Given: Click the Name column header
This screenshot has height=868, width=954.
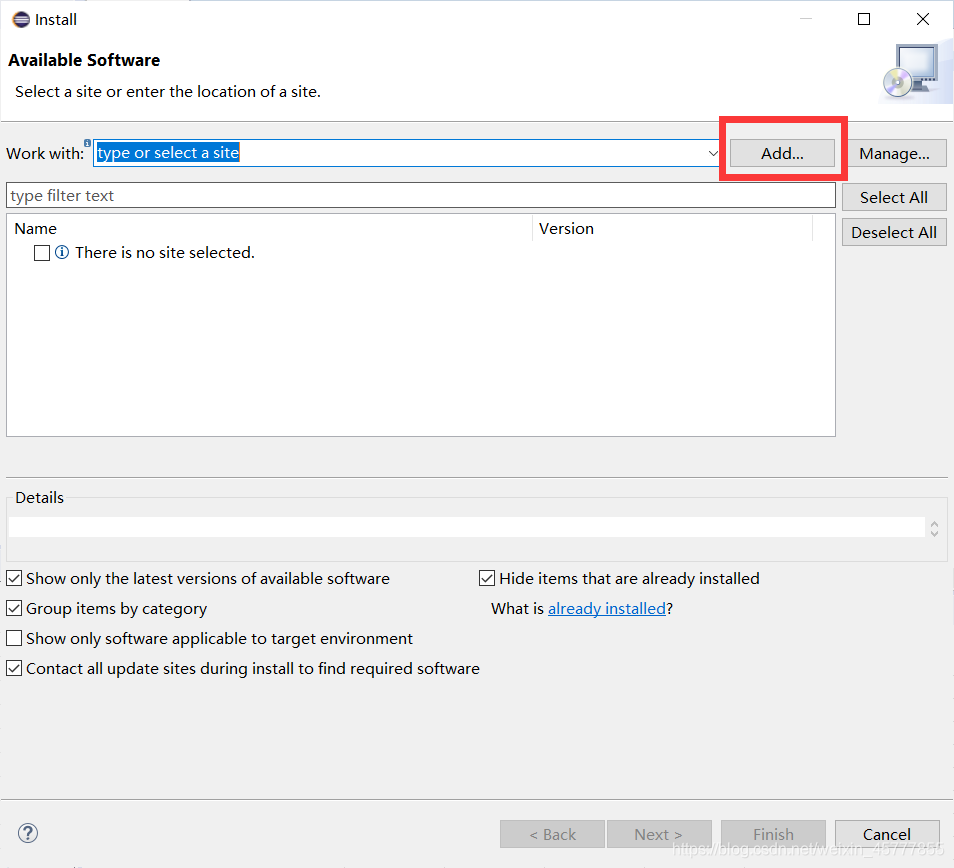Looking at the screenshot, I should coord(272,229).
